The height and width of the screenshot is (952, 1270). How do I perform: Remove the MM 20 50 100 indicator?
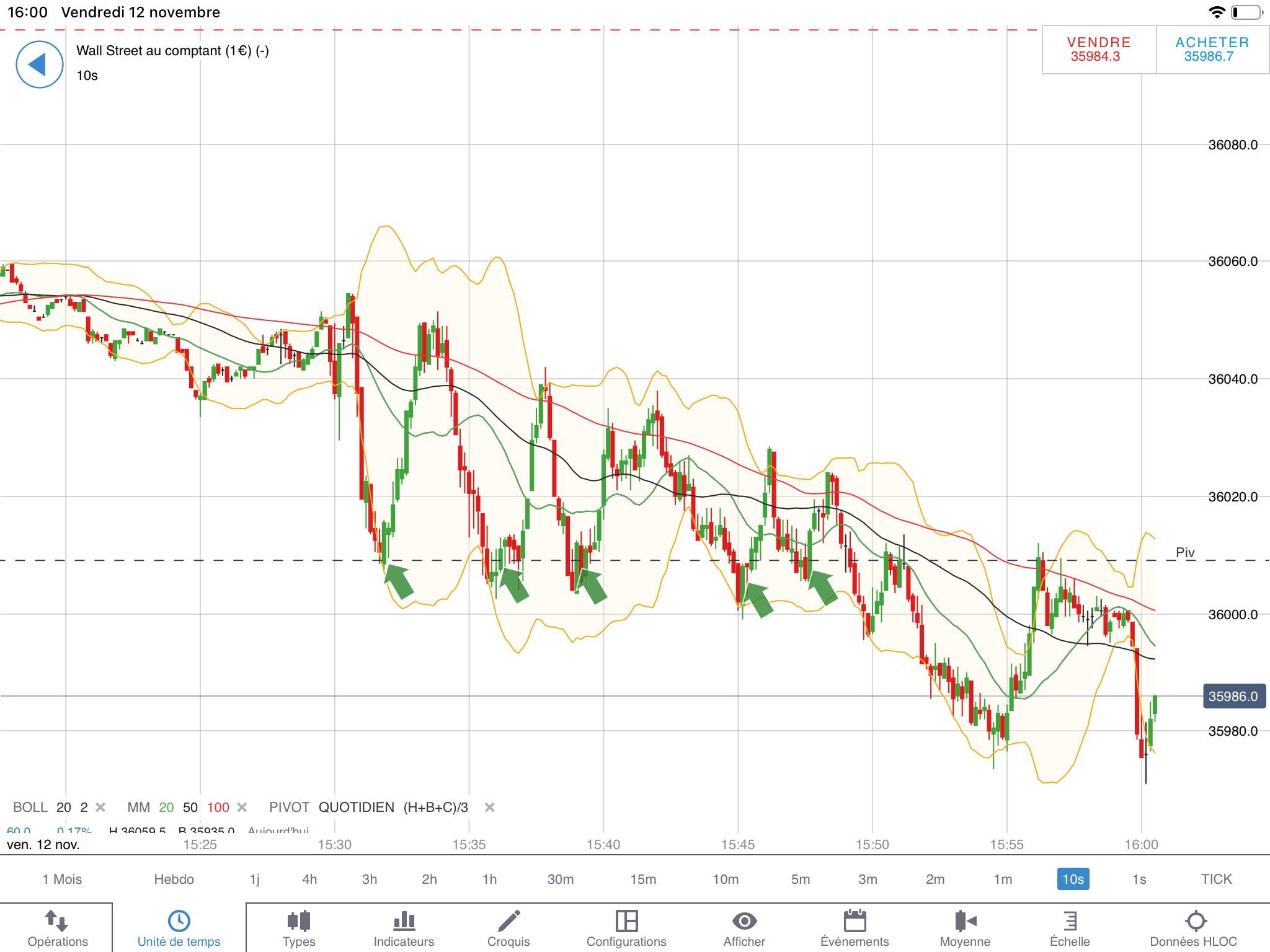(x=242, y=807)
